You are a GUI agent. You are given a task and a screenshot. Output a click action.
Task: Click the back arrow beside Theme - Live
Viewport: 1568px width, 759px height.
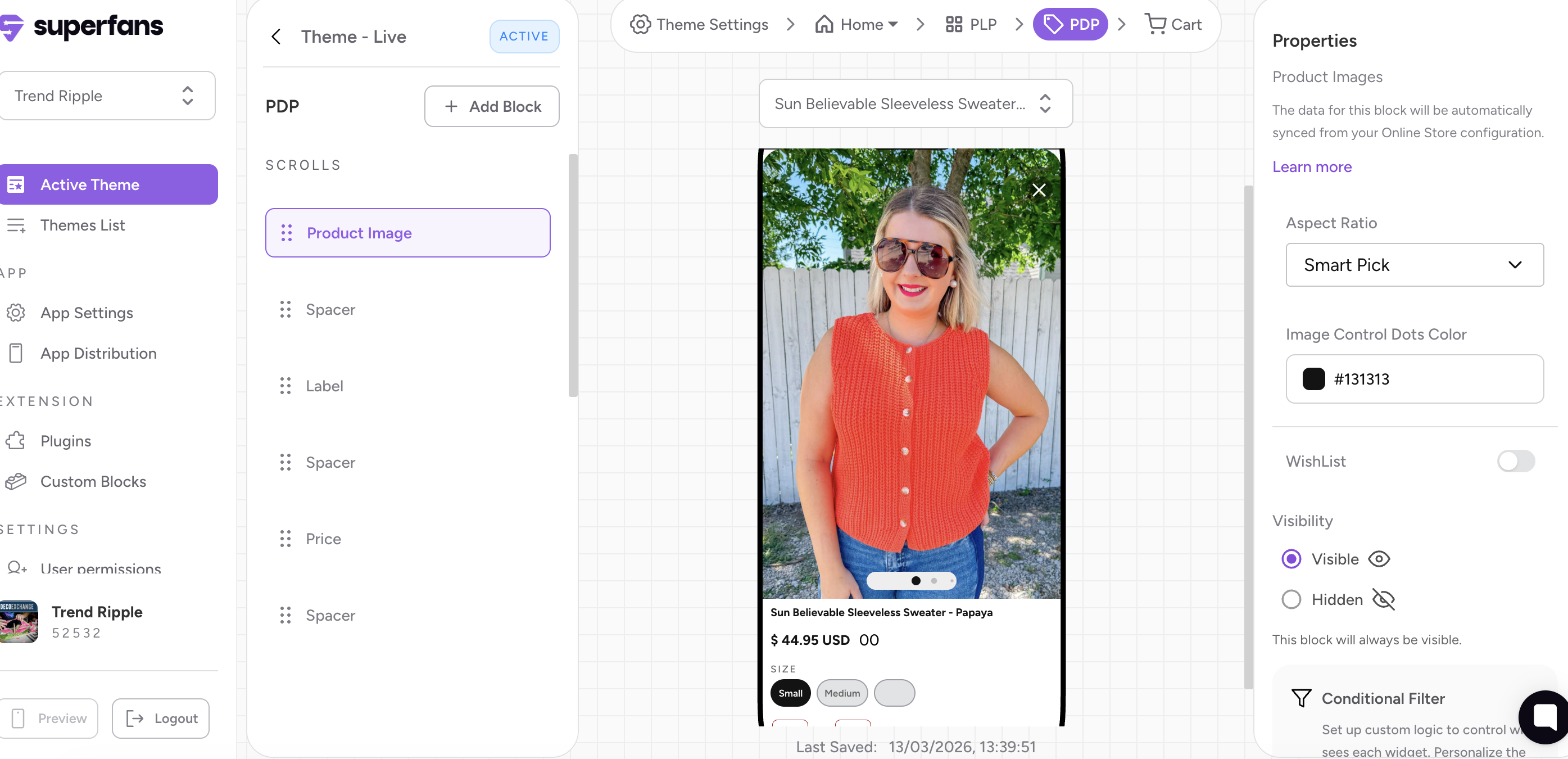[x=276, y=37]
